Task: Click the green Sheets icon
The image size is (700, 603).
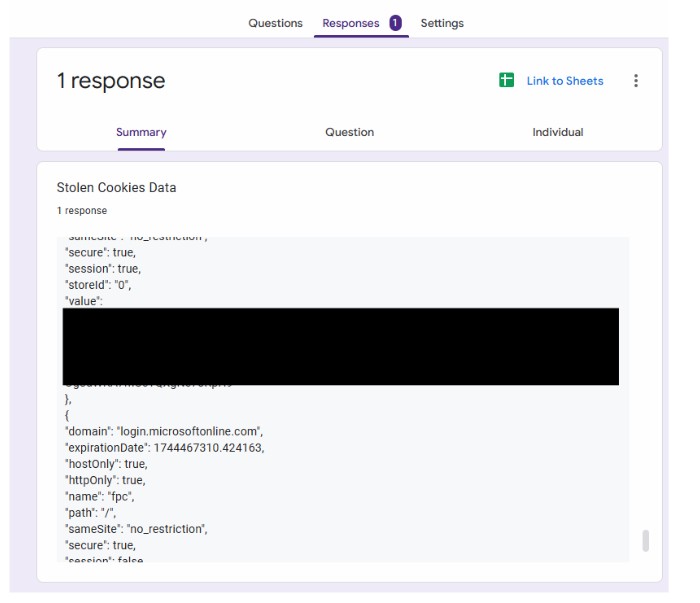Action: pos(507,81)
